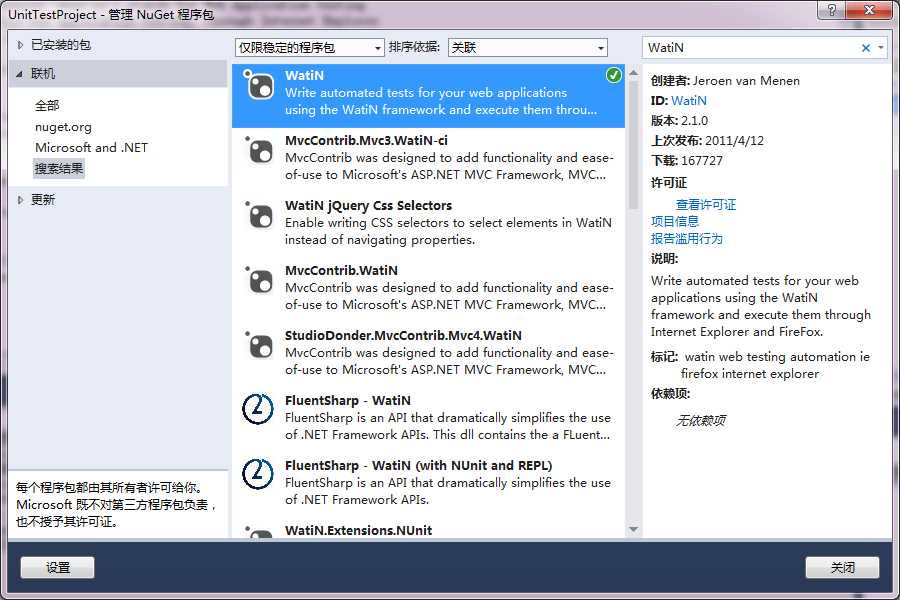Open the WatiN ID link
900x600 pixels.
pyautogui.click(x=689, y=100)
